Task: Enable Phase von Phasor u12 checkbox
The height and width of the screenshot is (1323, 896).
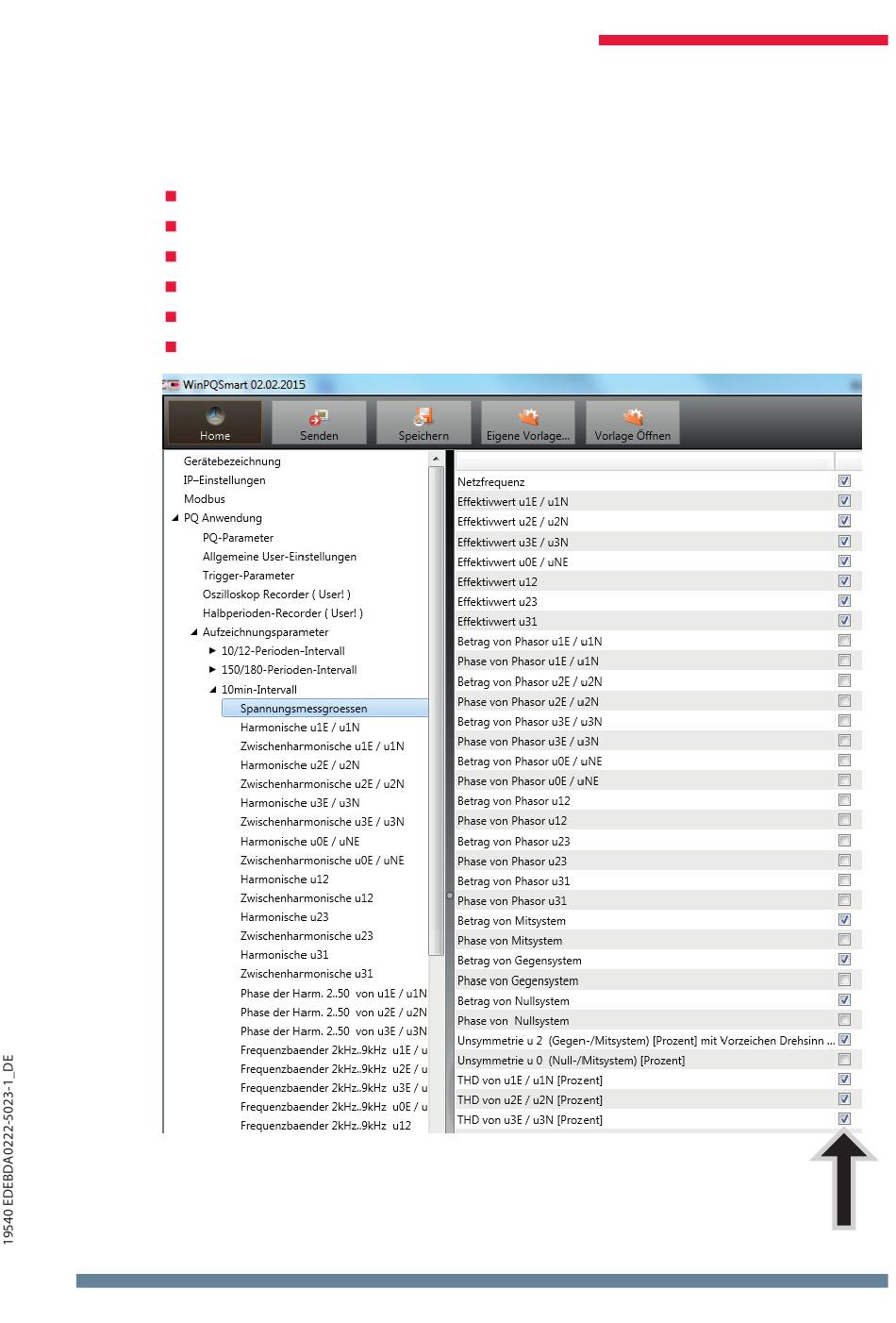Action: [x=844, y=820]
